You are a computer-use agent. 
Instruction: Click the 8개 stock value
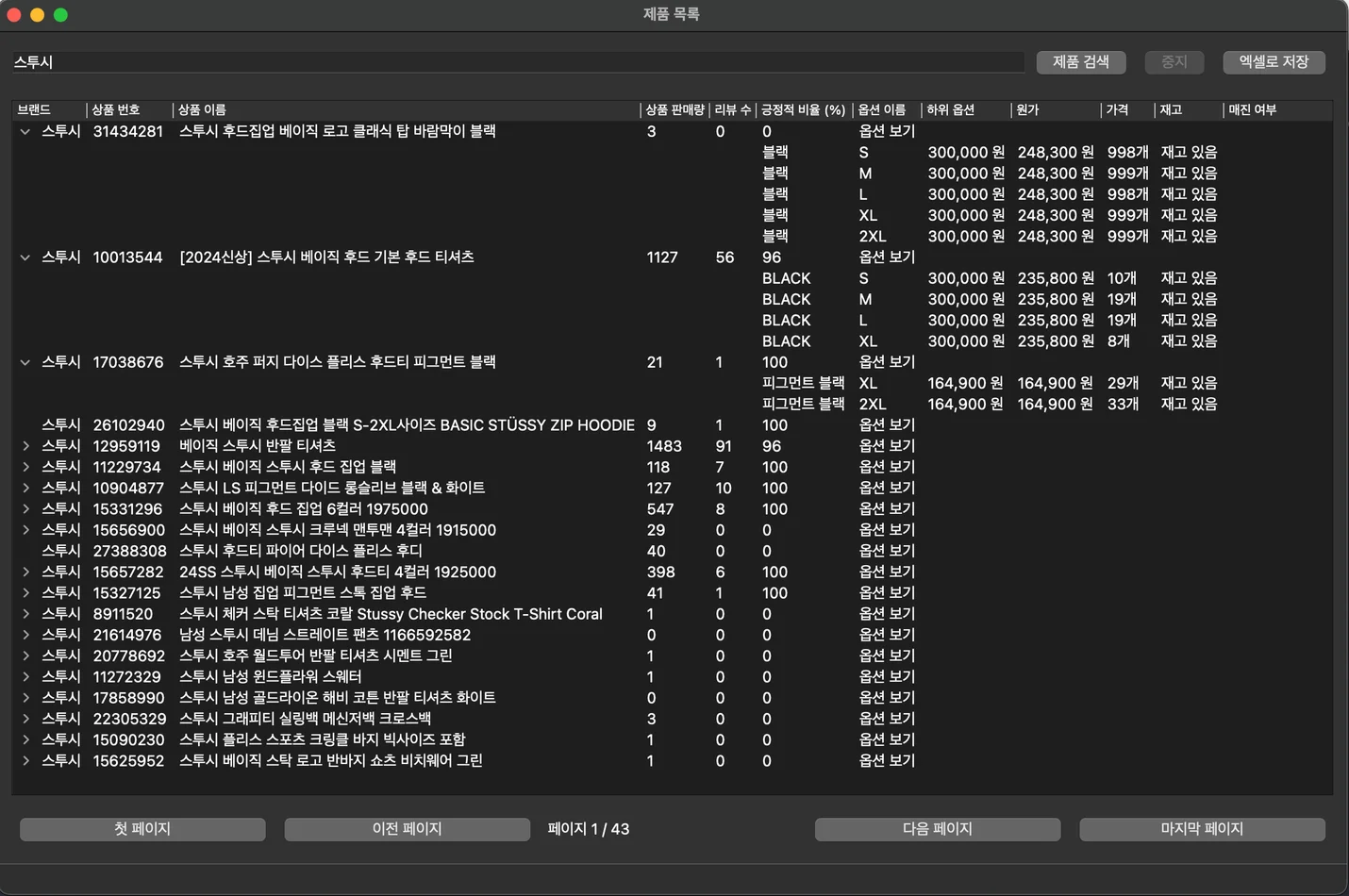point(1119,341)
